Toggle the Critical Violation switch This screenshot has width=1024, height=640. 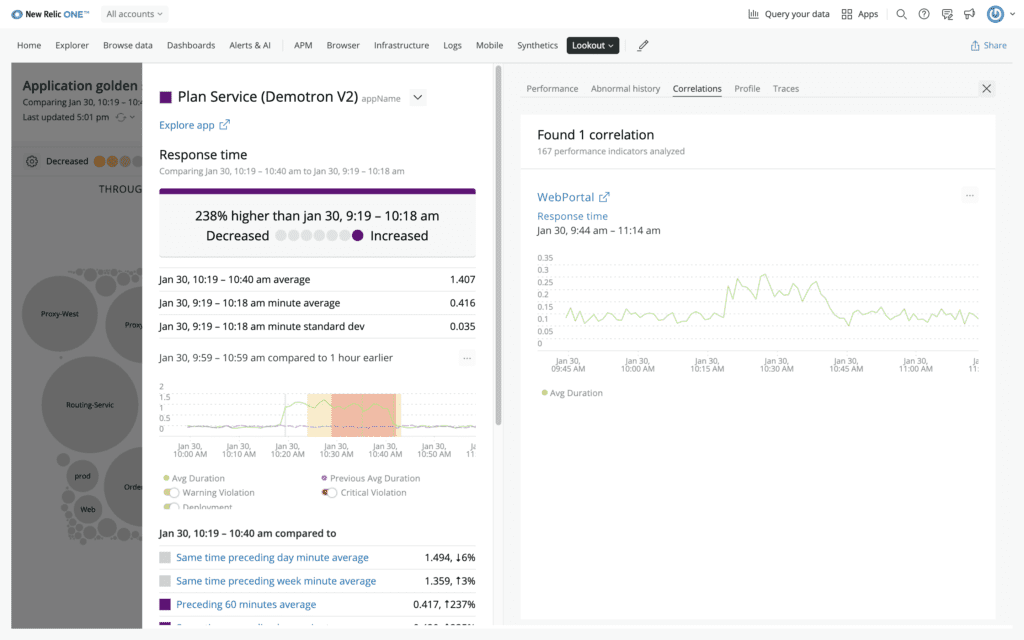(329, 492)
